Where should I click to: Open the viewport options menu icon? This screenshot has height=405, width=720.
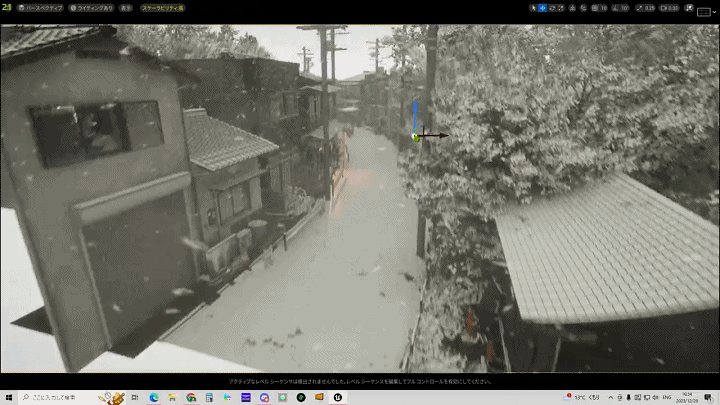pos(6,7)
